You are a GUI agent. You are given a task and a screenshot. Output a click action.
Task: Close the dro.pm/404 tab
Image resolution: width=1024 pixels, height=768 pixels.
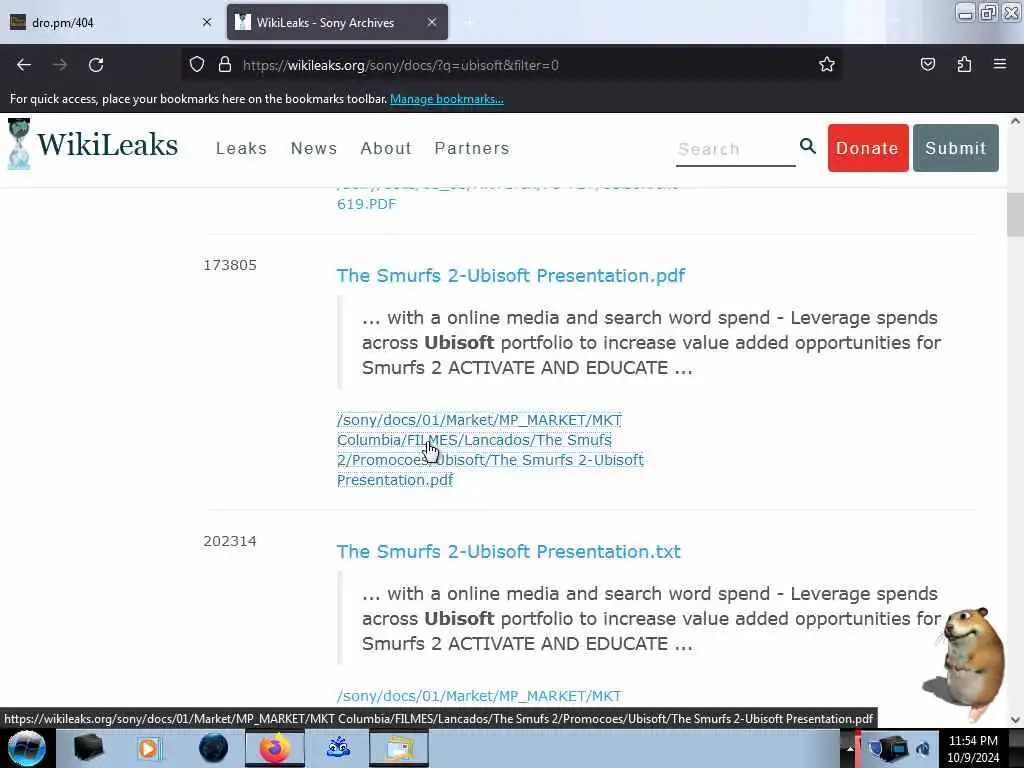pos(207,22)
